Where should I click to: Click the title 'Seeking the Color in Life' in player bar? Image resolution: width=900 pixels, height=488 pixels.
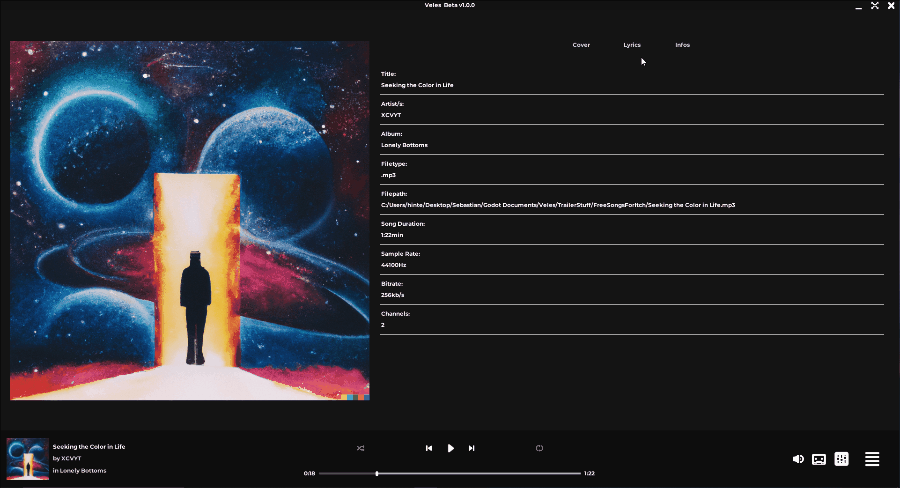[89, 447]
